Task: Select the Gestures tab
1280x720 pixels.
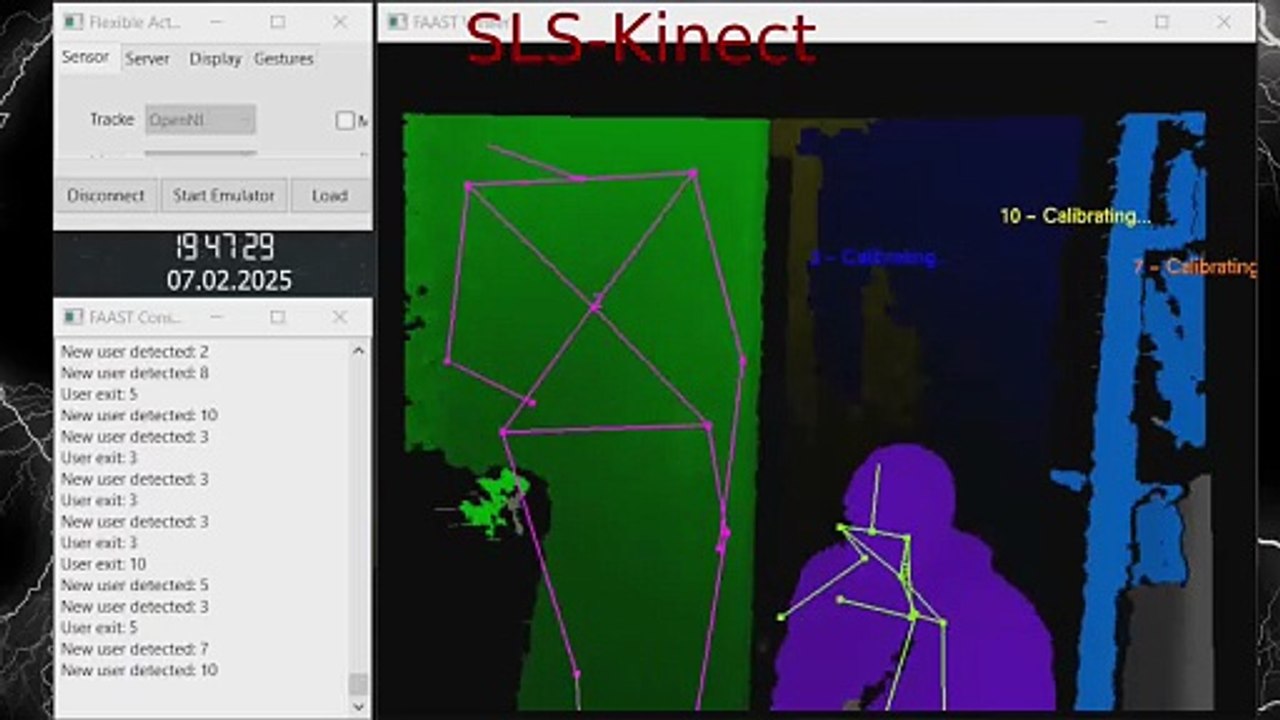Action: [x=284, y=58]
